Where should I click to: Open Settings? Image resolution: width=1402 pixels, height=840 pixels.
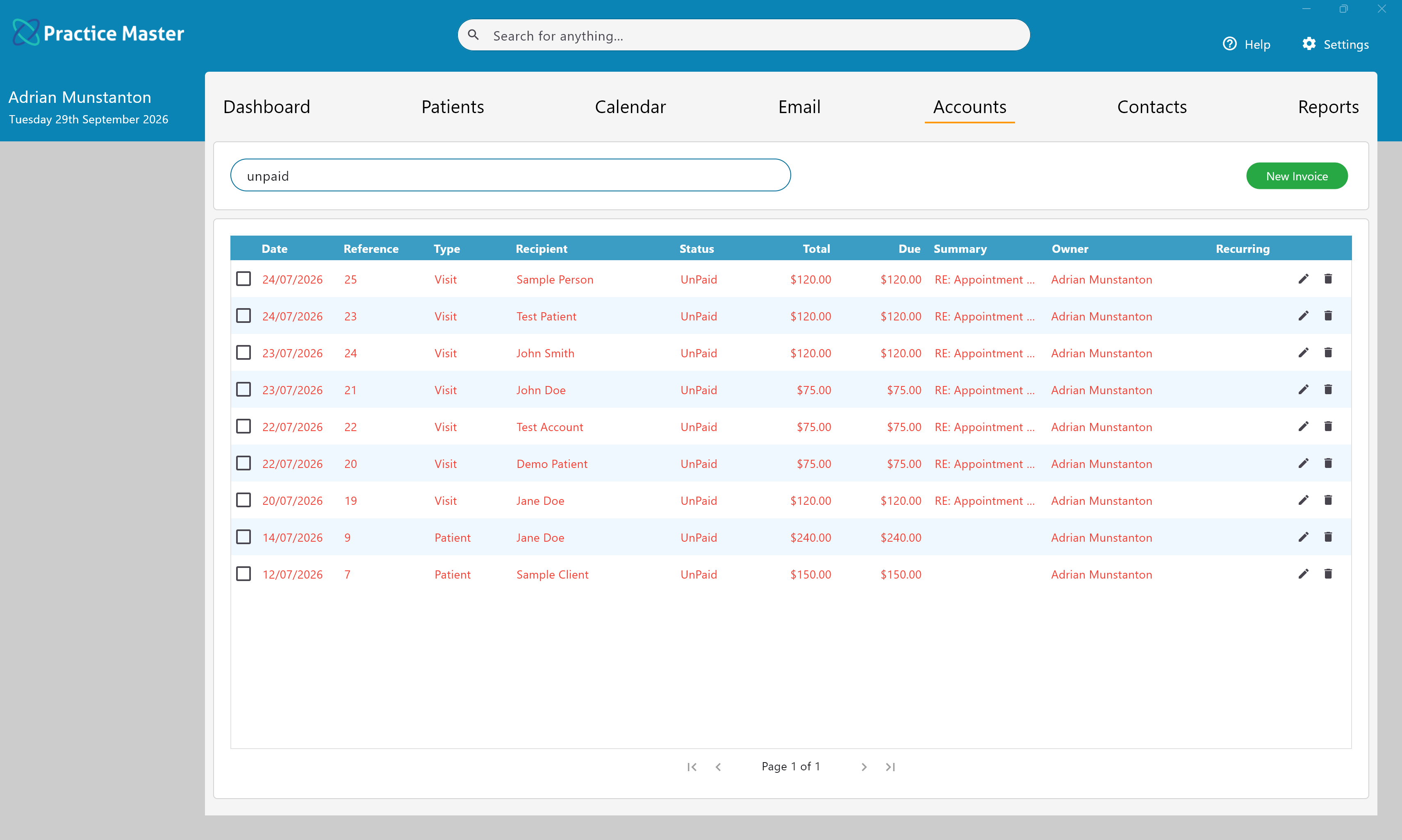1335,44
